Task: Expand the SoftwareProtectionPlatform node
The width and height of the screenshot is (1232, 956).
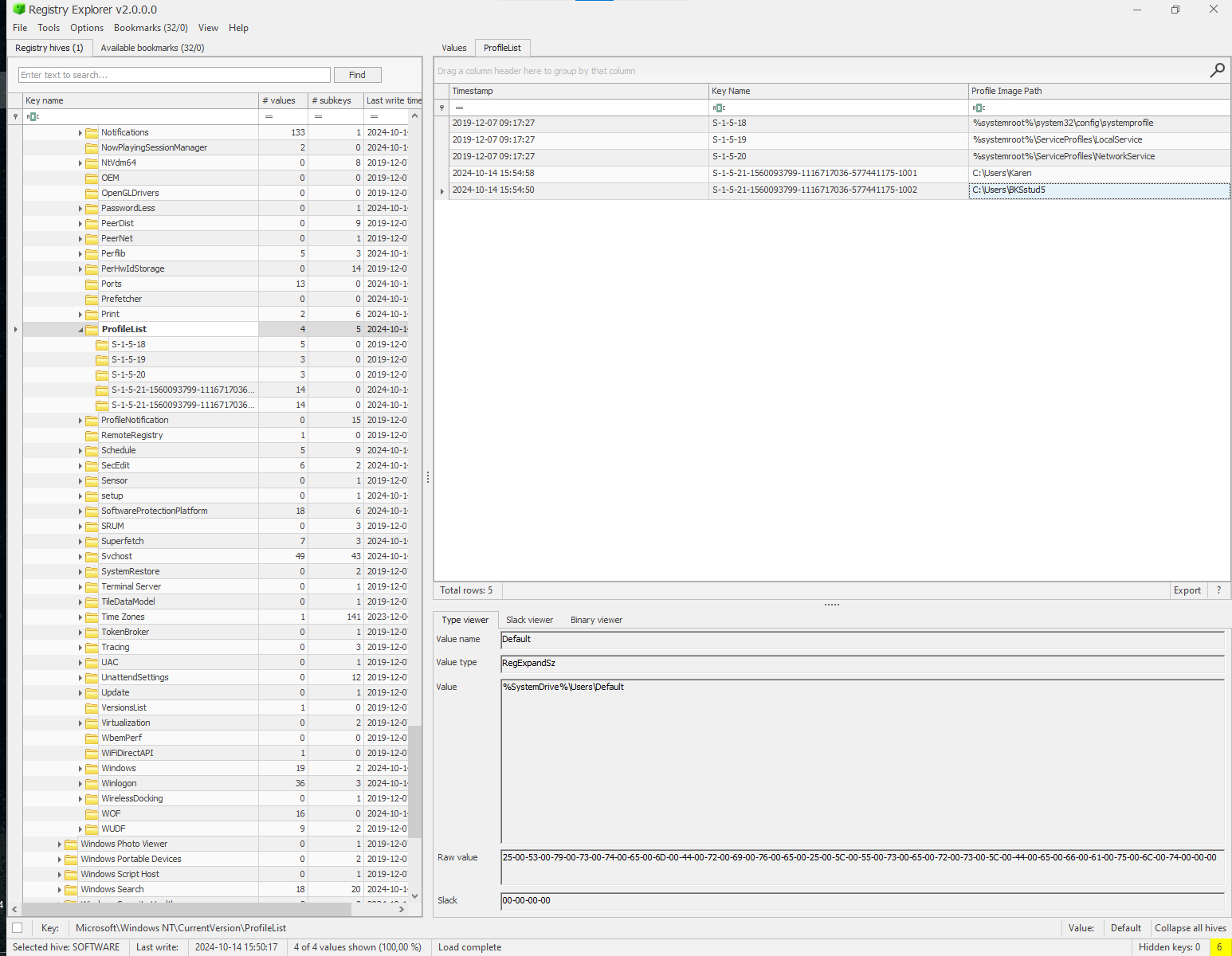Action: (80, 511)
